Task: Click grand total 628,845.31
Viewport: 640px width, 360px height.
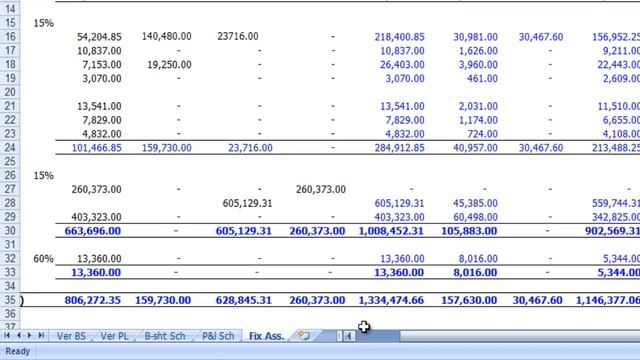Action: (x=244, y=300)
